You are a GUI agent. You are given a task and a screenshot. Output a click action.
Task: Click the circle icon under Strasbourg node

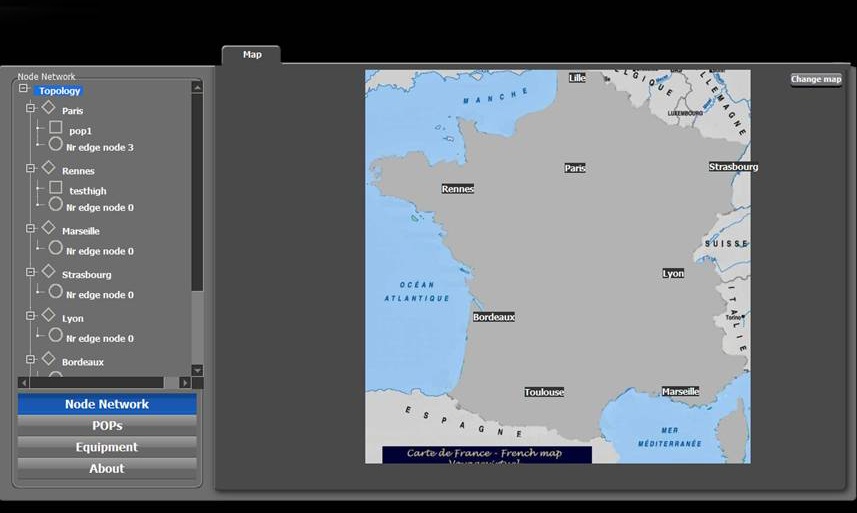click(x=55, y=291)
